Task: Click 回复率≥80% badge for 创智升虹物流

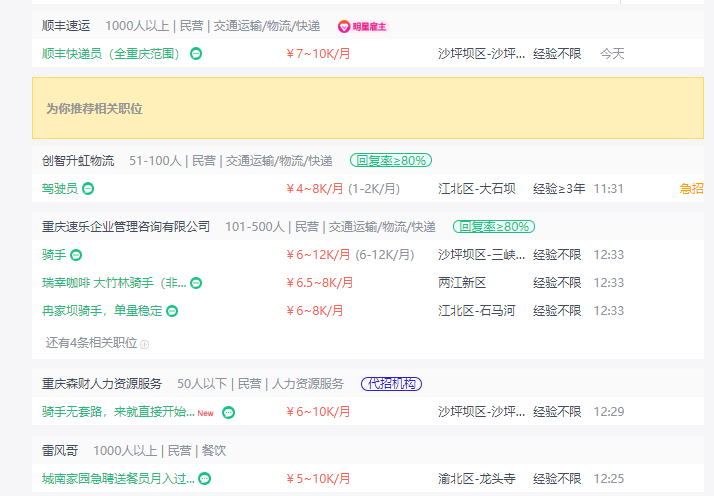Action: 391,160
